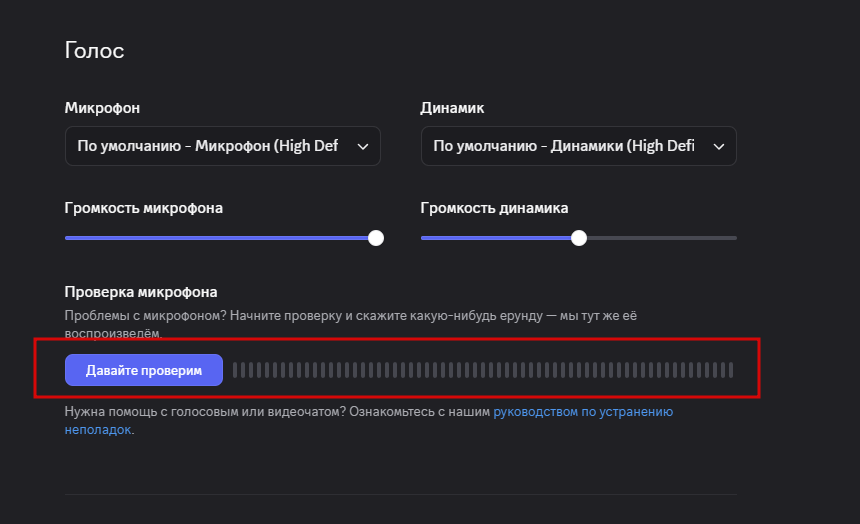Open the Микрофон input device dropdown
Viewport: 860px width, 524px height.
pos(222,146)
